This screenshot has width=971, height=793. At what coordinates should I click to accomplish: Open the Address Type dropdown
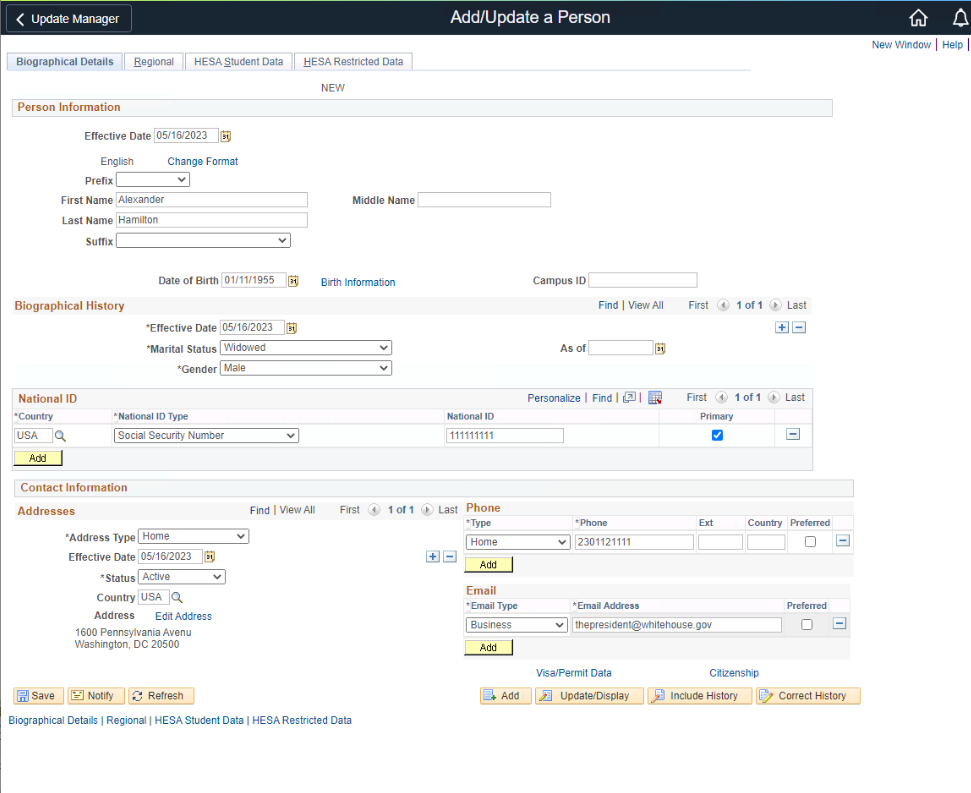tap(193, 536)
